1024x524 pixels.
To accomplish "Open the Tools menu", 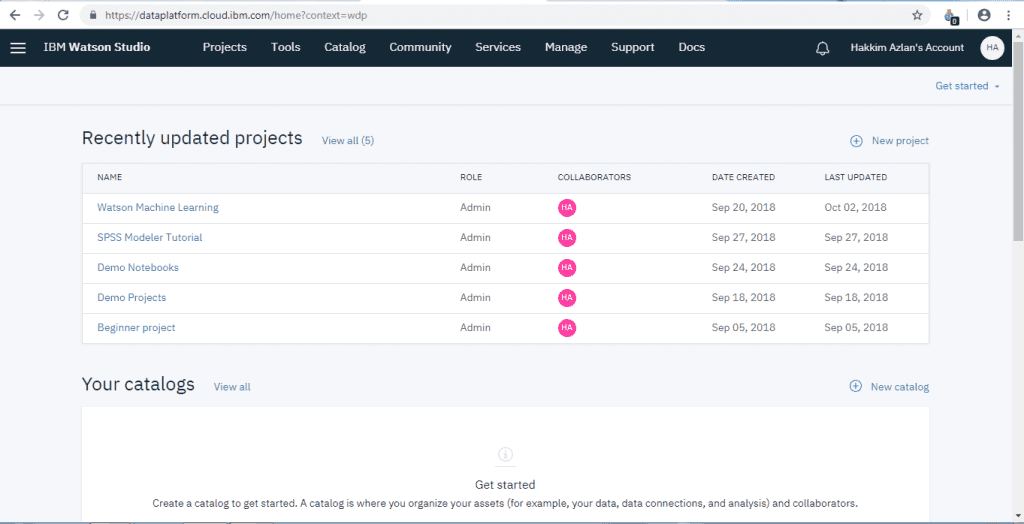I will coord(285,48).
